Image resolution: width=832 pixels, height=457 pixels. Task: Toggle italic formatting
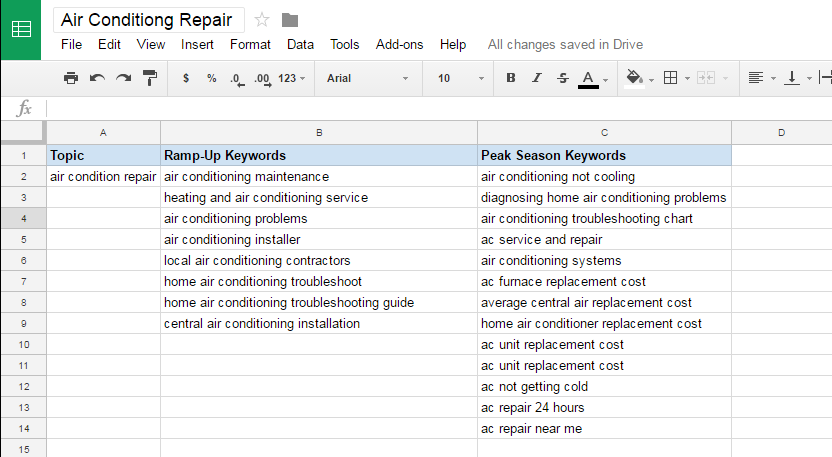pos(536,78)
